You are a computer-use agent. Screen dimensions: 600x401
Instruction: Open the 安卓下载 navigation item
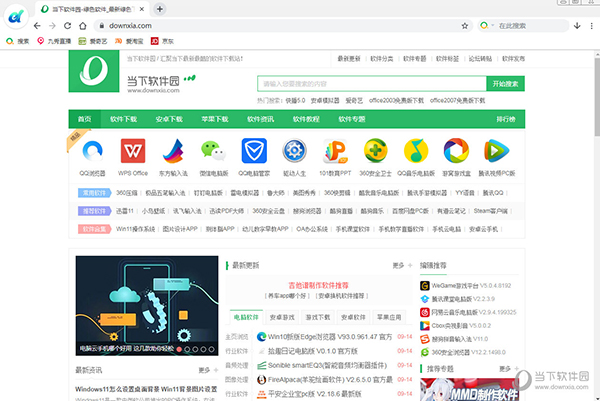[x=169, y=119]
